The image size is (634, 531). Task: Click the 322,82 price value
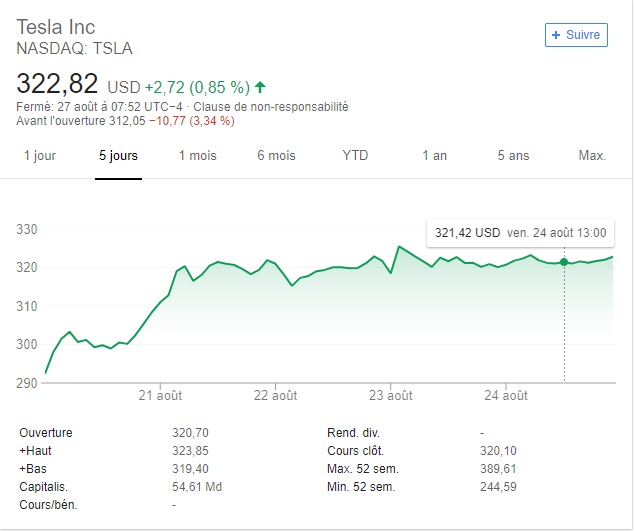(57, 84)
